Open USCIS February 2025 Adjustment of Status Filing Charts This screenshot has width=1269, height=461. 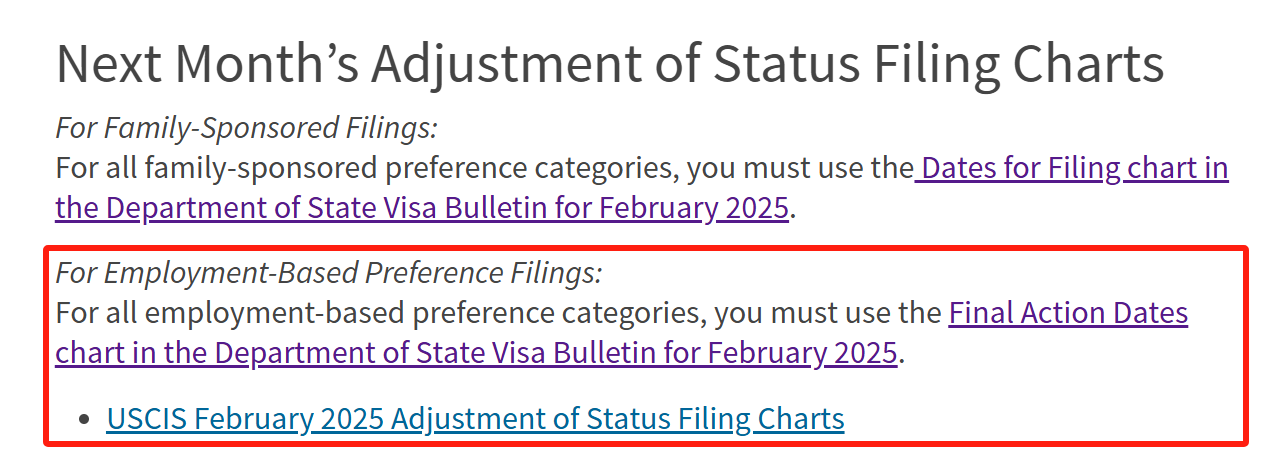pyautogui.click(x=475, y=419)
